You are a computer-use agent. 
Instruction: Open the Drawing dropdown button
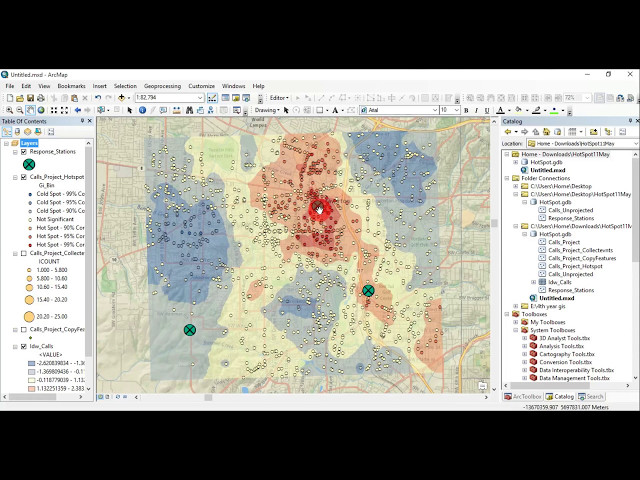coord(267,110)
